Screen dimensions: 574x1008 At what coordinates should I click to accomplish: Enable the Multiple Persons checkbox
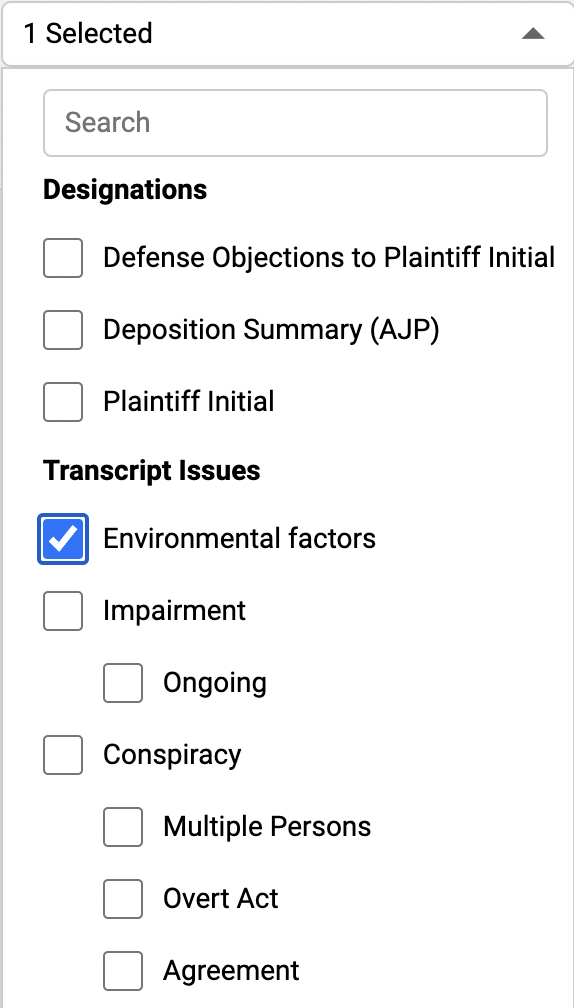pos(123,827)
